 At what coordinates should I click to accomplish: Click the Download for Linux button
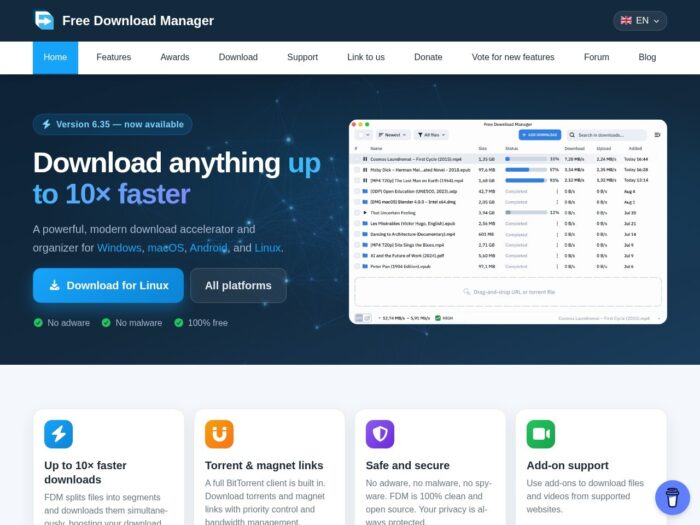tap(108, 285)
